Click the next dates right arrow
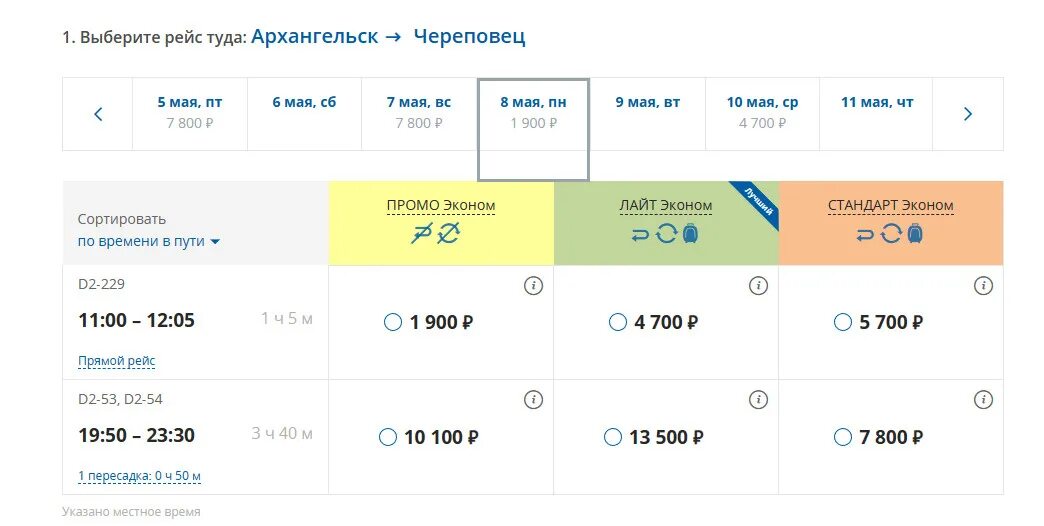The image size is (1044, 526). coord(967,114)
